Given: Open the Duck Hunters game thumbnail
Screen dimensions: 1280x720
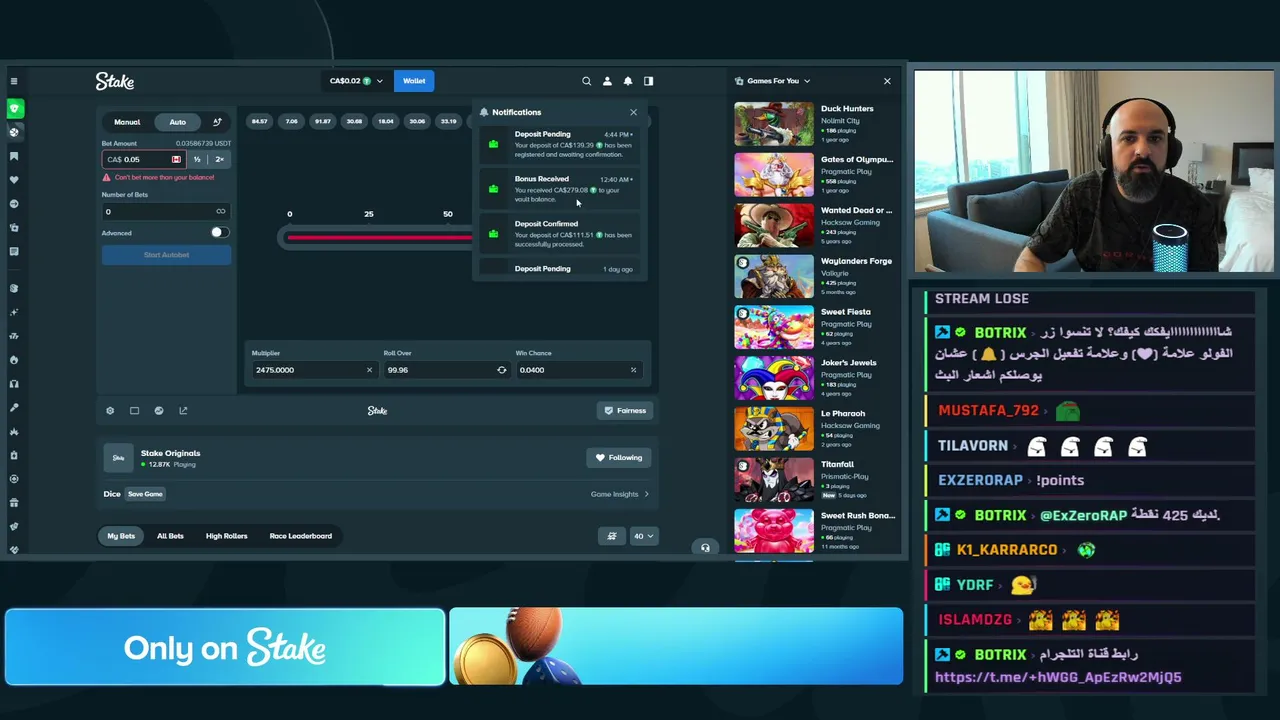Looking at the screenshot, I should pyautogui.click(x=774, y=124).
